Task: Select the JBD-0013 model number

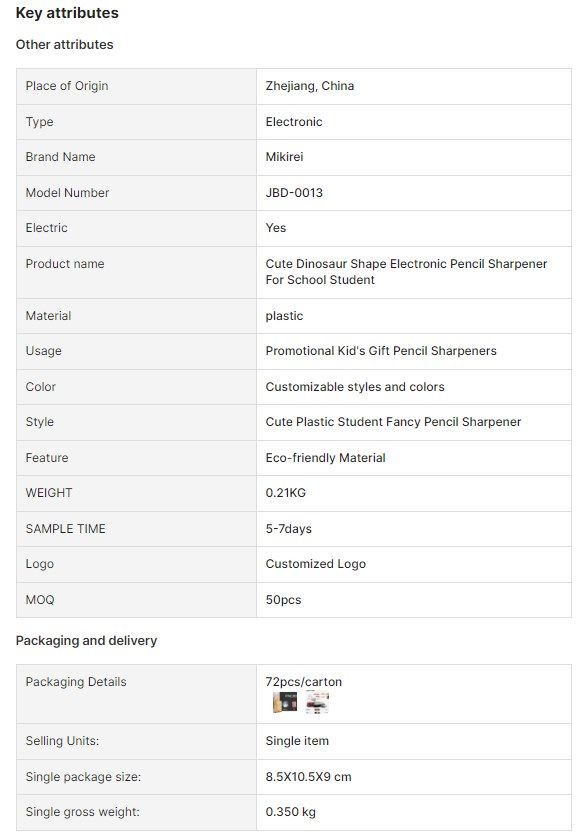Action: tap(294, 193)
